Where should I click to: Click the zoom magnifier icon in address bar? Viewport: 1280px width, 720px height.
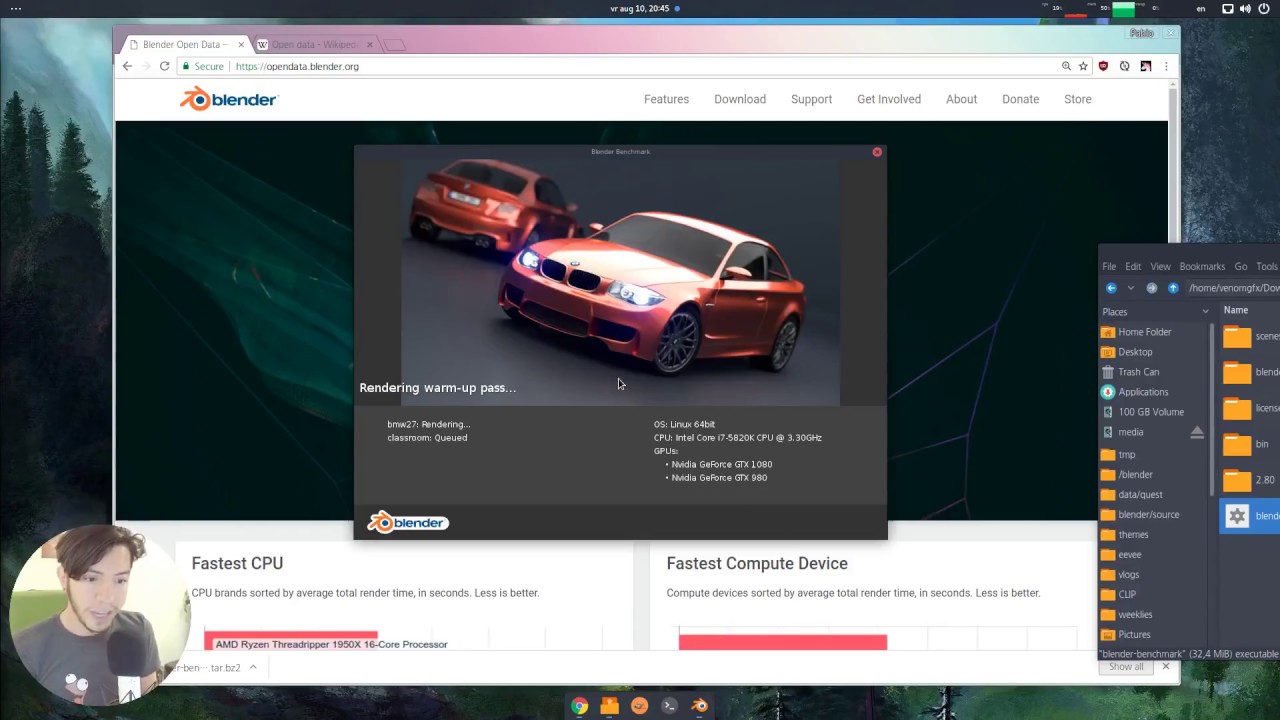[x=1066, y=66]
